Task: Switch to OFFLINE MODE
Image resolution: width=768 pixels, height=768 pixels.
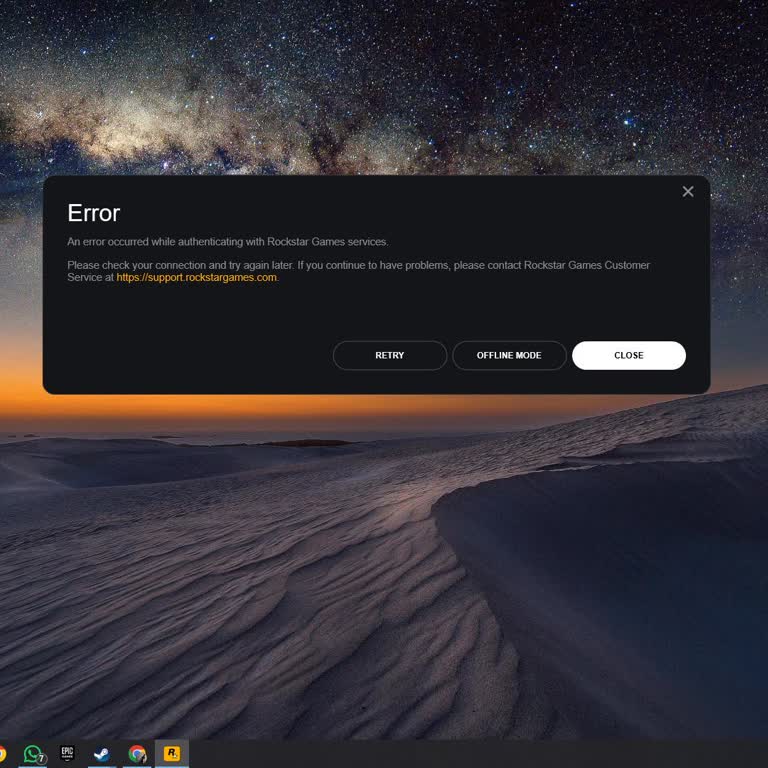Action: (509, 356)
